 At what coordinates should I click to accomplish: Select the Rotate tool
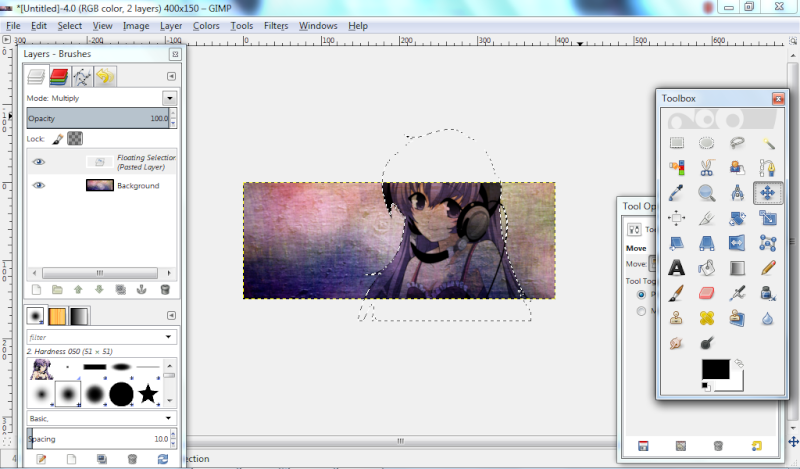(737, 218)
